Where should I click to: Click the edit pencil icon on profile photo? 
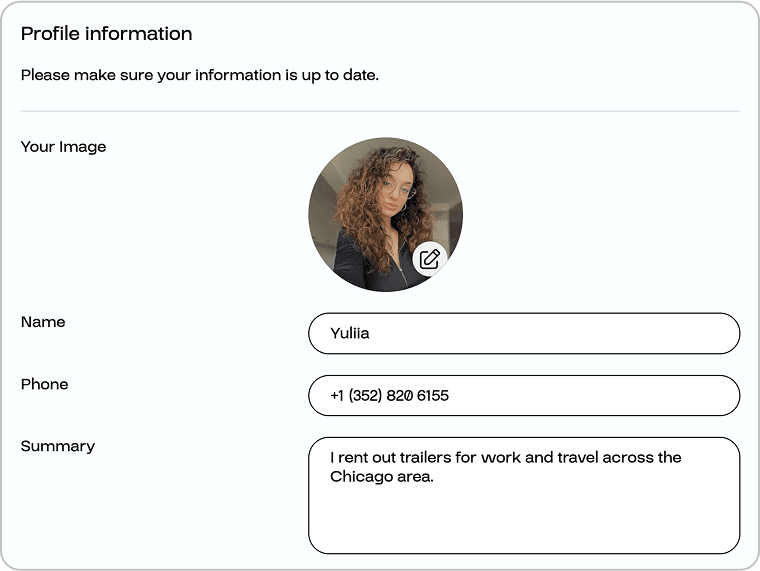[x=429, y=259]
